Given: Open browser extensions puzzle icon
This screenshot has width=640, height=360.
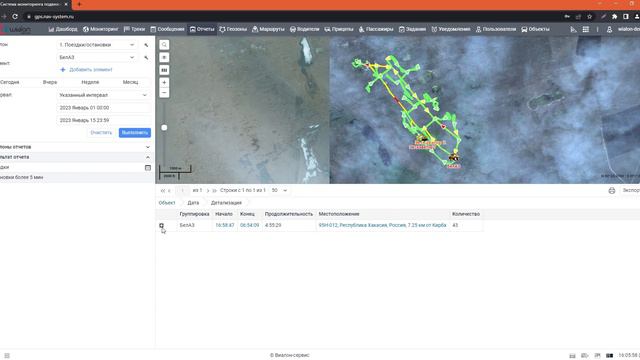Looking at the screenshot, I should pyautogui.click(x=615, y=17).
